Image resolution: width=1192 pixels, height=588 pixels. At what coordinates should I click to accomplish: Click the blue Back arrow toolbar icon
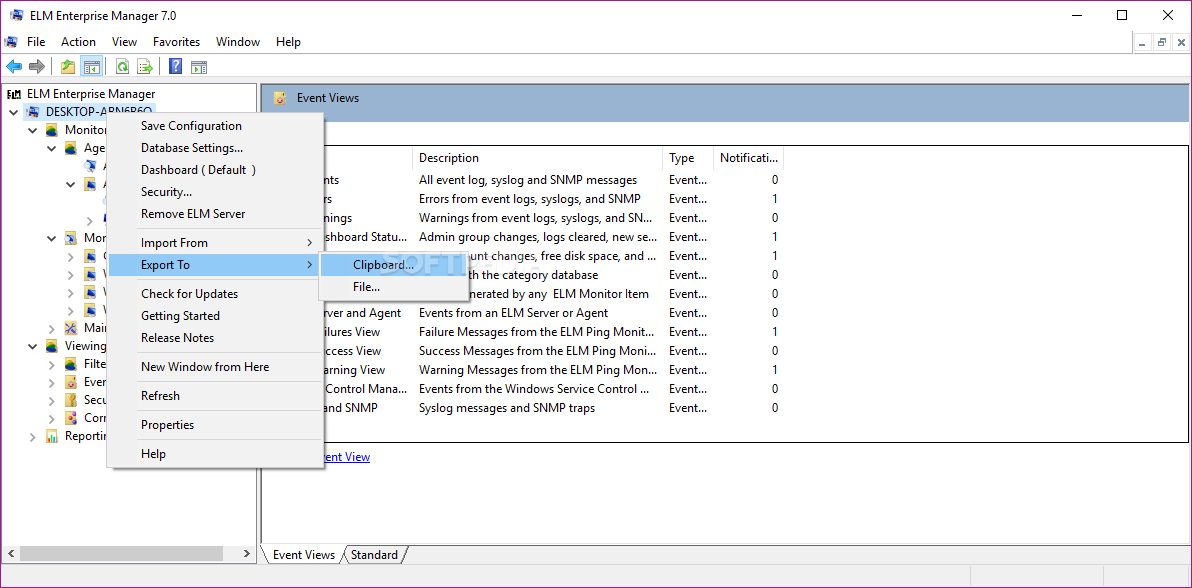(x=14, y=67)
